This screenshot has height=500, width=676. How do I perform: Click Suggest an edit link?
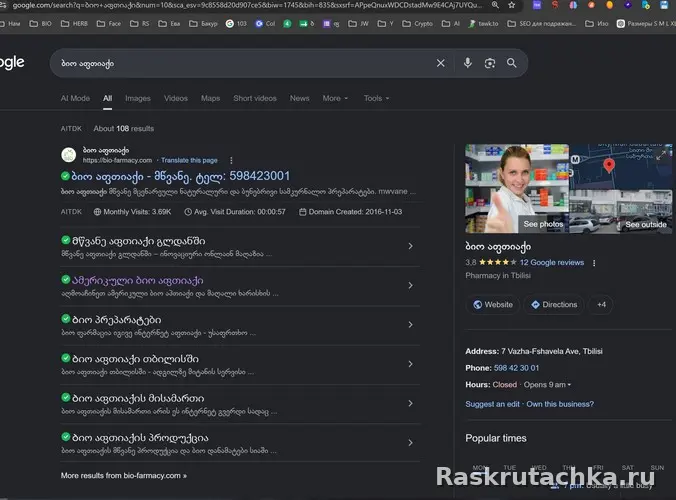coord(492,404)
